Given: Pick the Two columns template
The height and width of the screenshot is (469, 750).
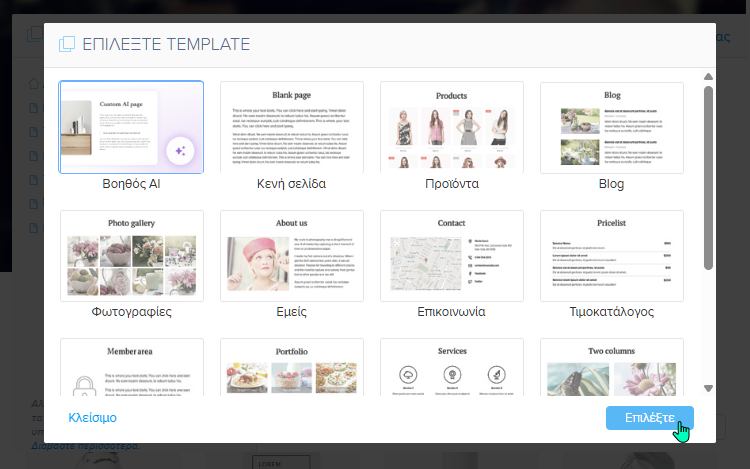Looking at the screenshot, I should [x=611, y=368].
